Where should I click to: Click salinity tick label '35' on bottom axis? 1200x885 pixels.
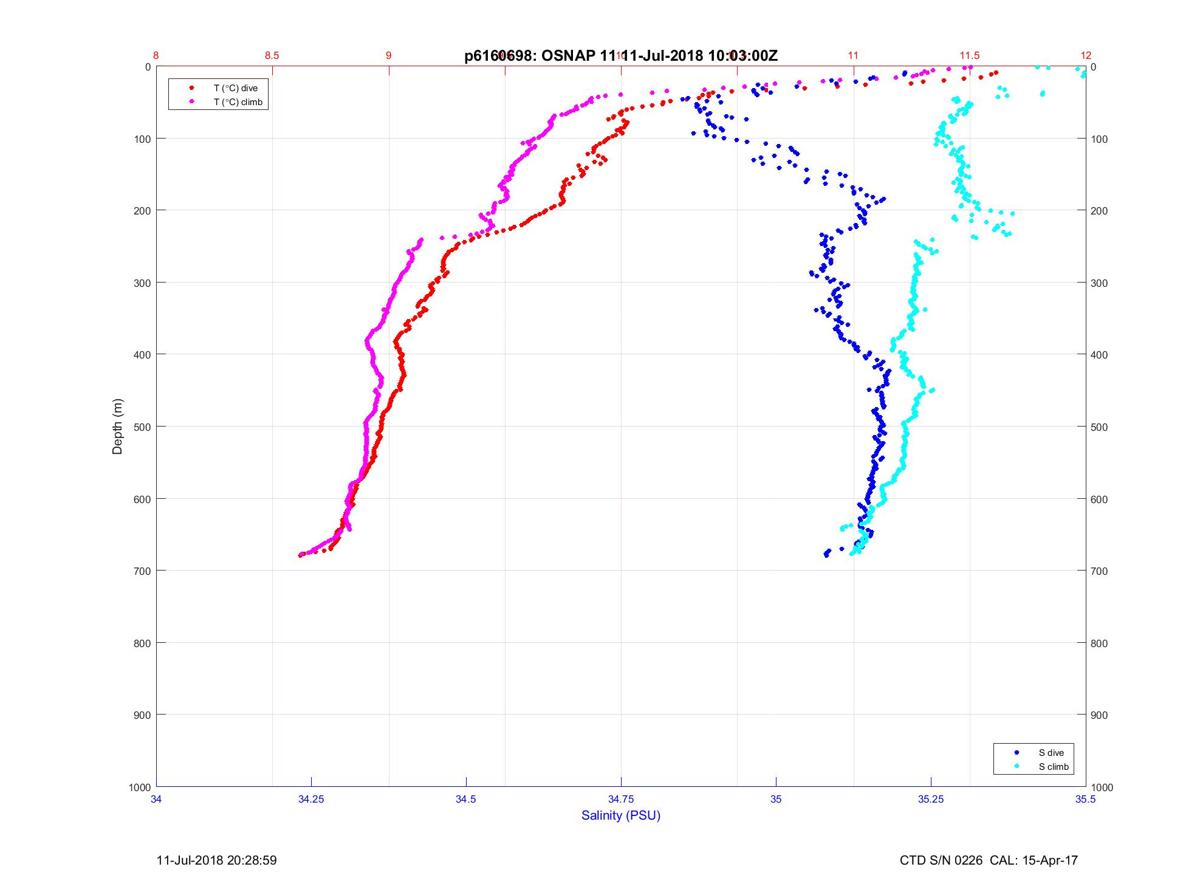[776, 799]
